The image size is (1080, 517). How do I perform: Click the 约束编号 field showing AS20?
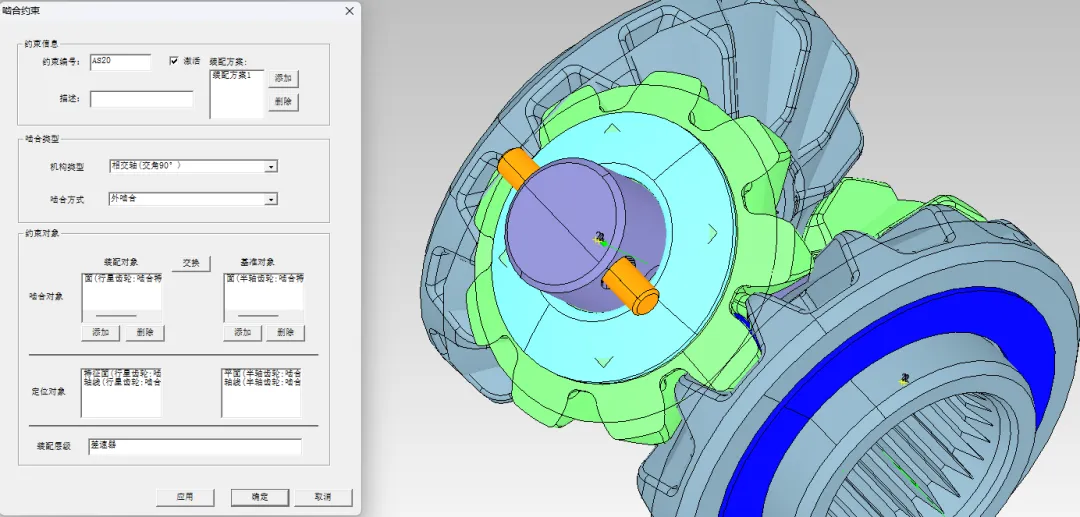coord(120,62)
